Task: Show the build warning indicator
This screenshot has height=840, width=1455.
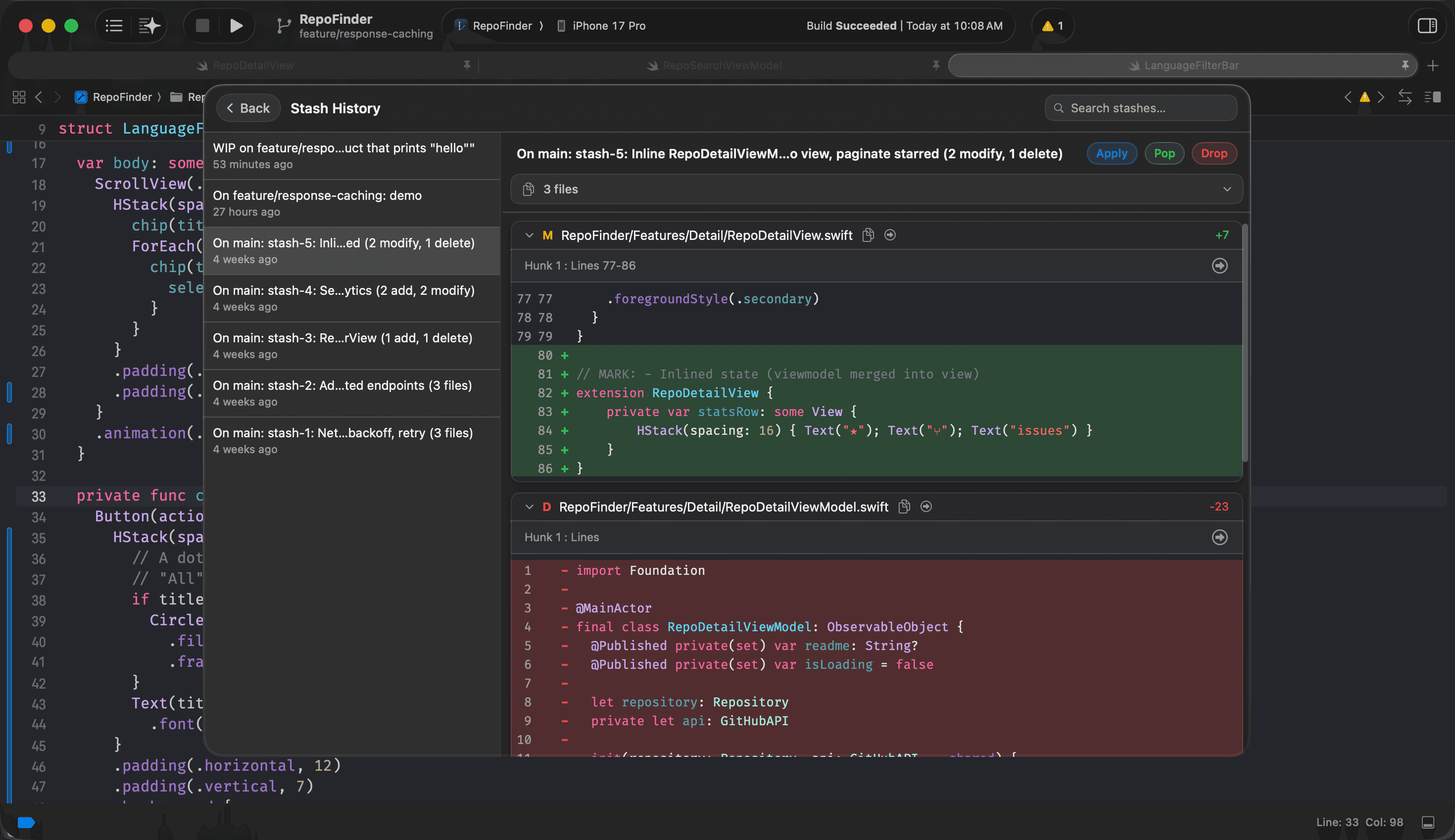Action: tap(1052, 26)
